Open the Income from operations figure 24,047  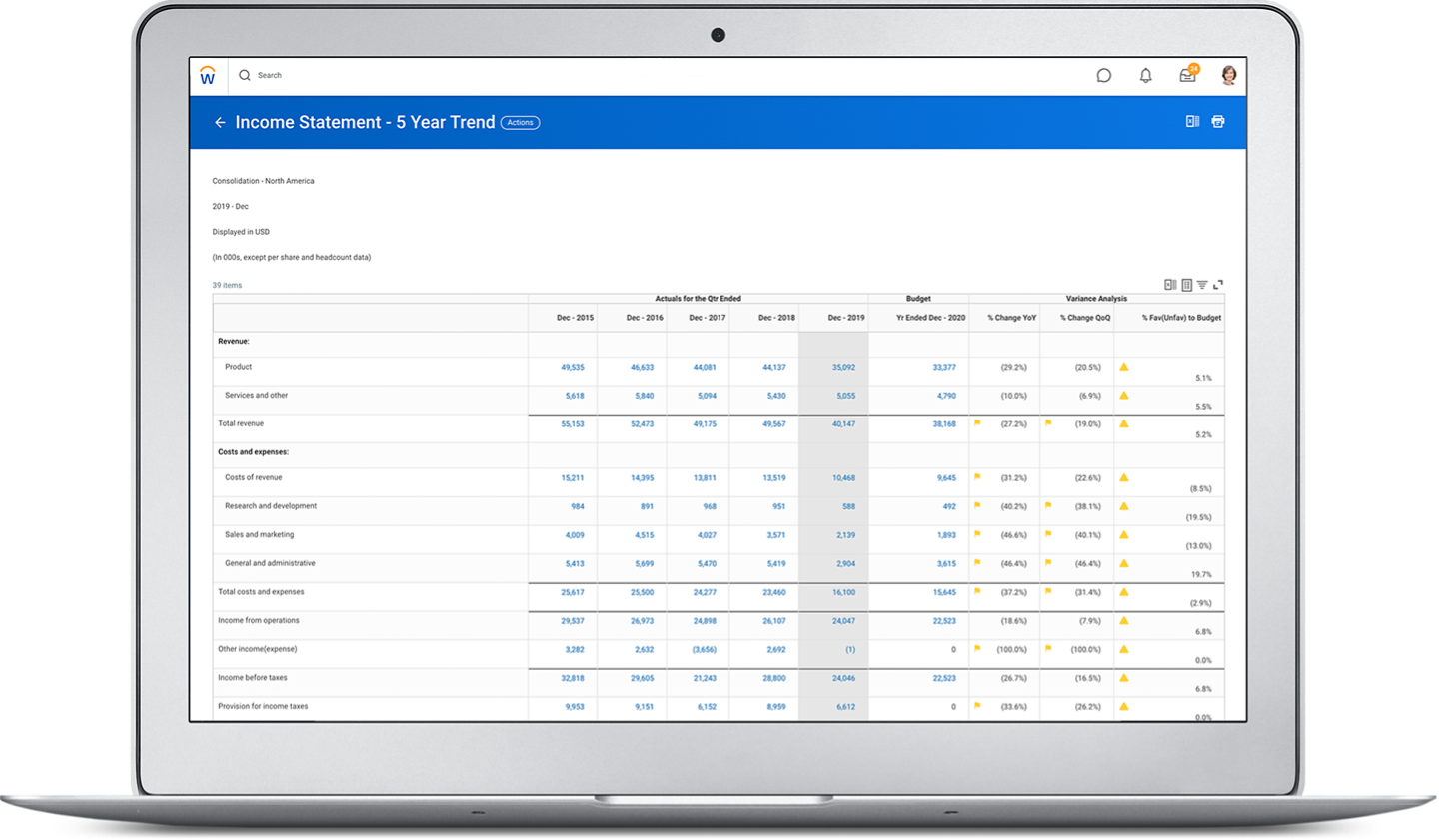[842, 620]
